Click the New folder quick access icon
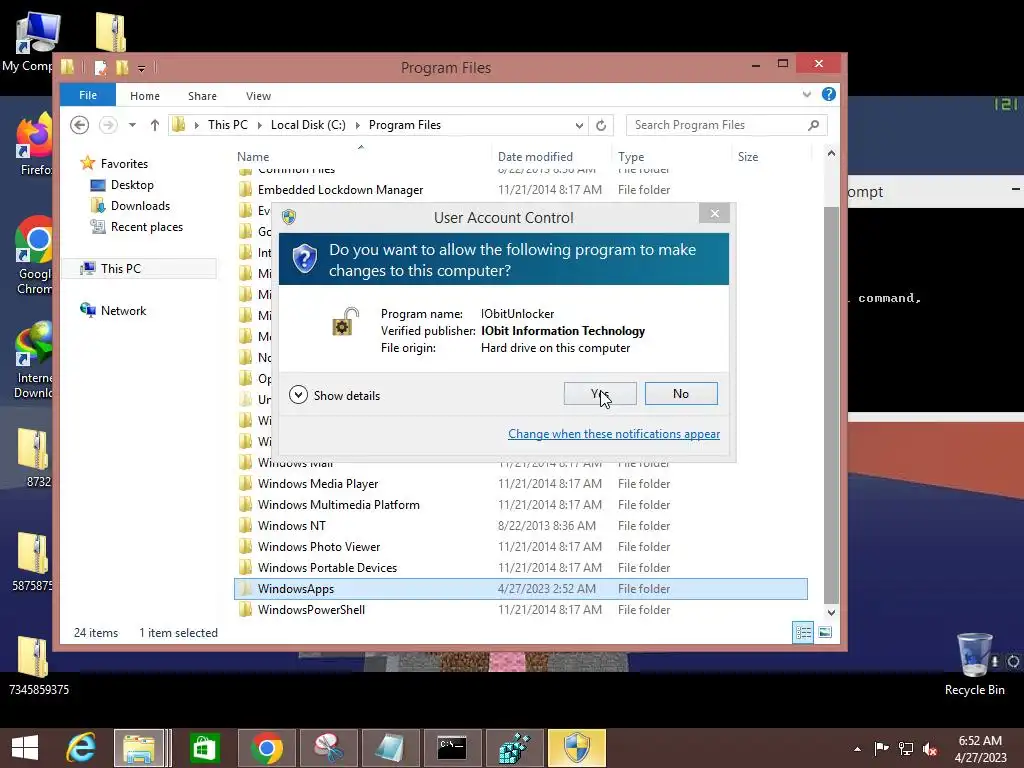Screen dimensions: 1024x768 coord(122,67)
